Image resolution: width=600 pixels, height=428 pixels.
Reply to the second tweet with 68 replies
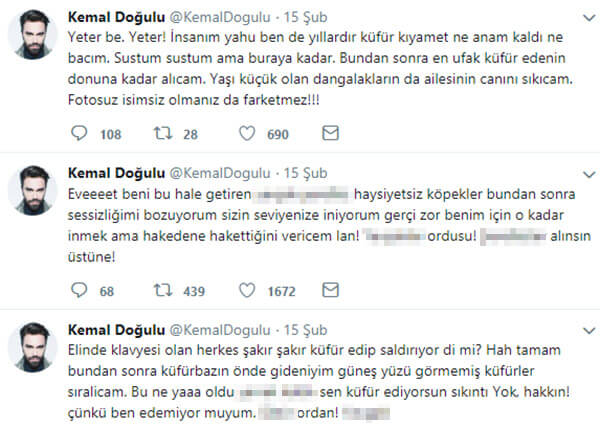(80, 291)
